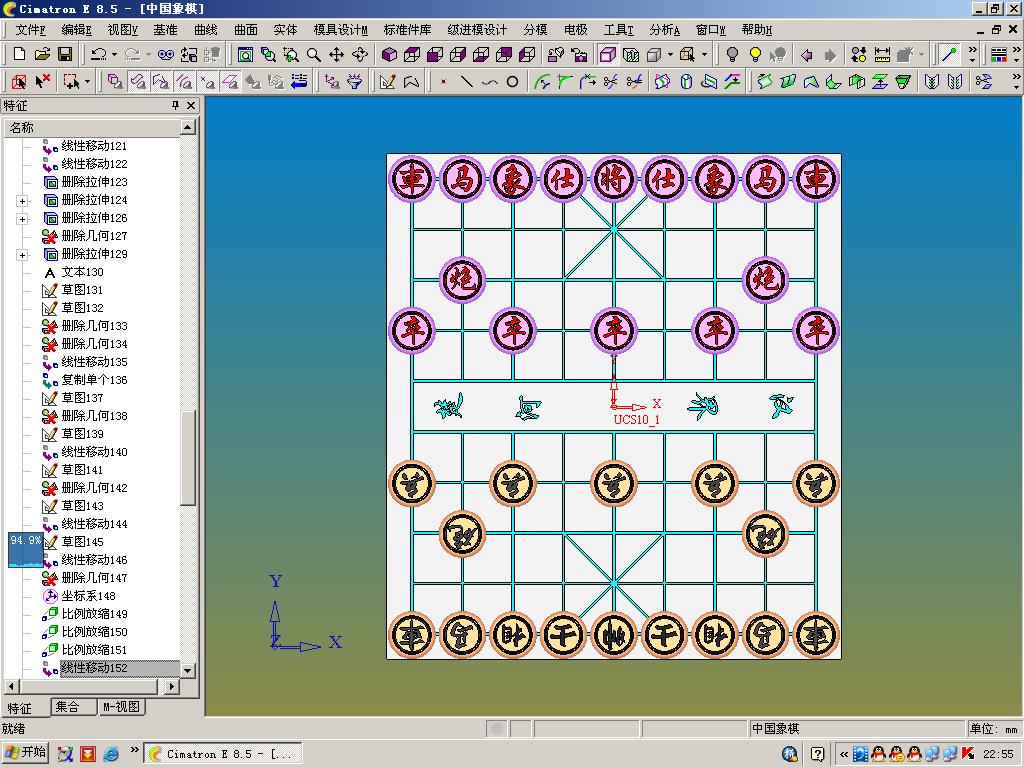The height and width of the screenshot is (768, 1024).
Task: Click the camera snapshot icon
Action: click(x=579, y=54)
